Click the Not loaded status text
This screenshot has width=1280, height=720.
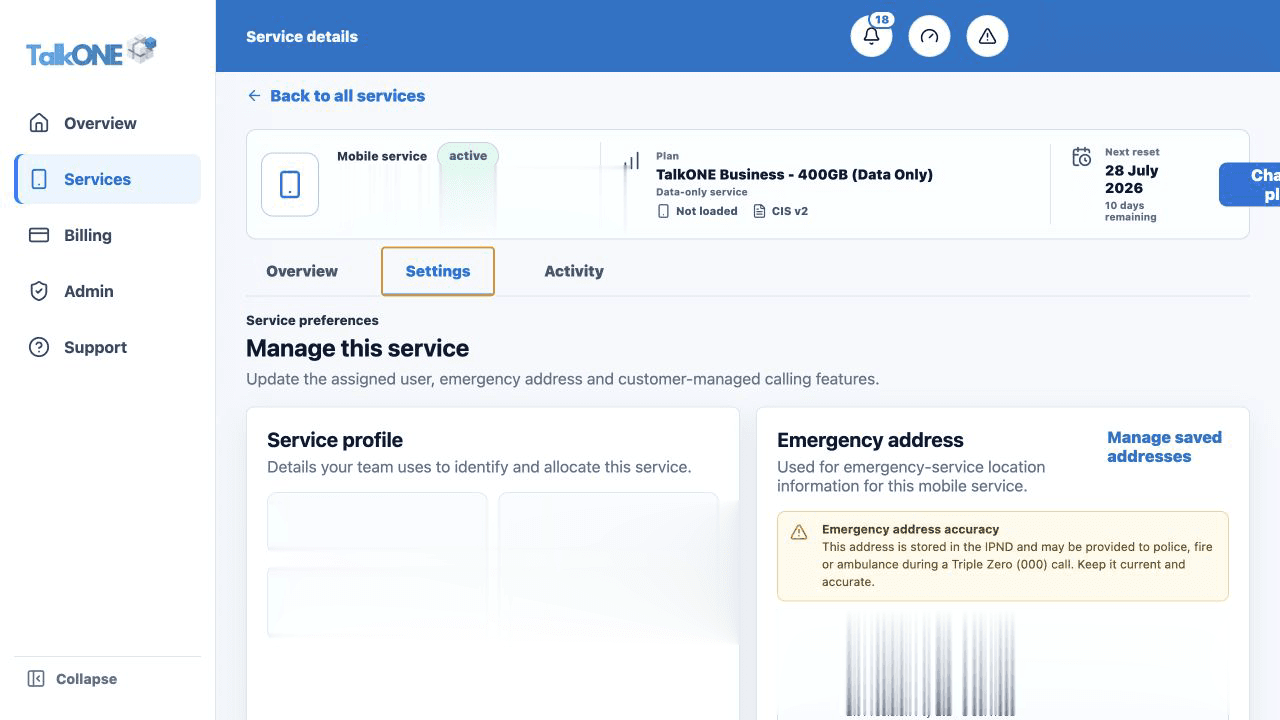tap(707, 211)
